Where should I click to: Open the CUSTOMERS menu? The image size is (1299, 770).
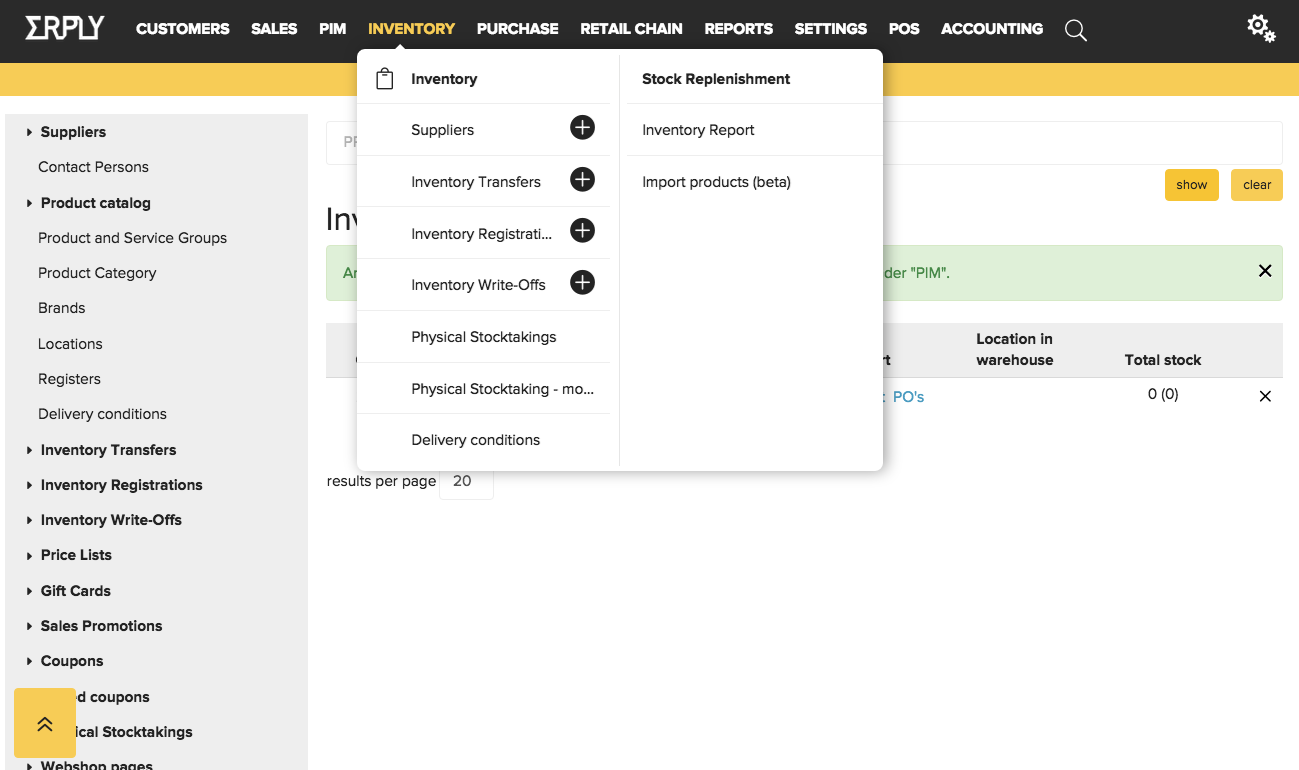point(183,29)
